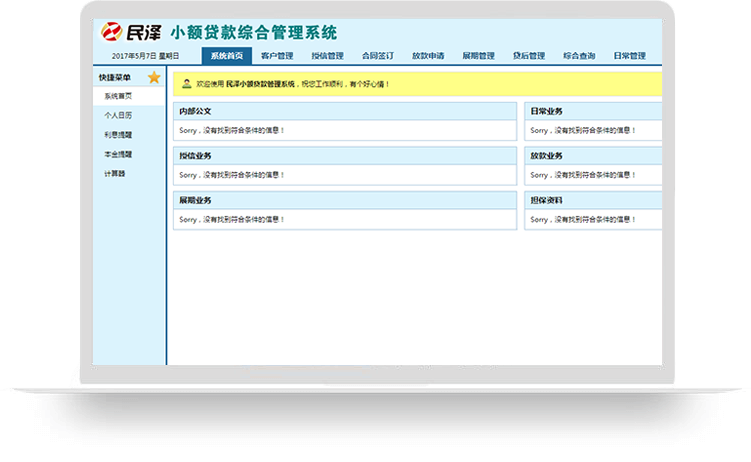The height and width of the screenshot is (462, 751).
Task: Click the 放款业务 panel header
Action: 593,156
